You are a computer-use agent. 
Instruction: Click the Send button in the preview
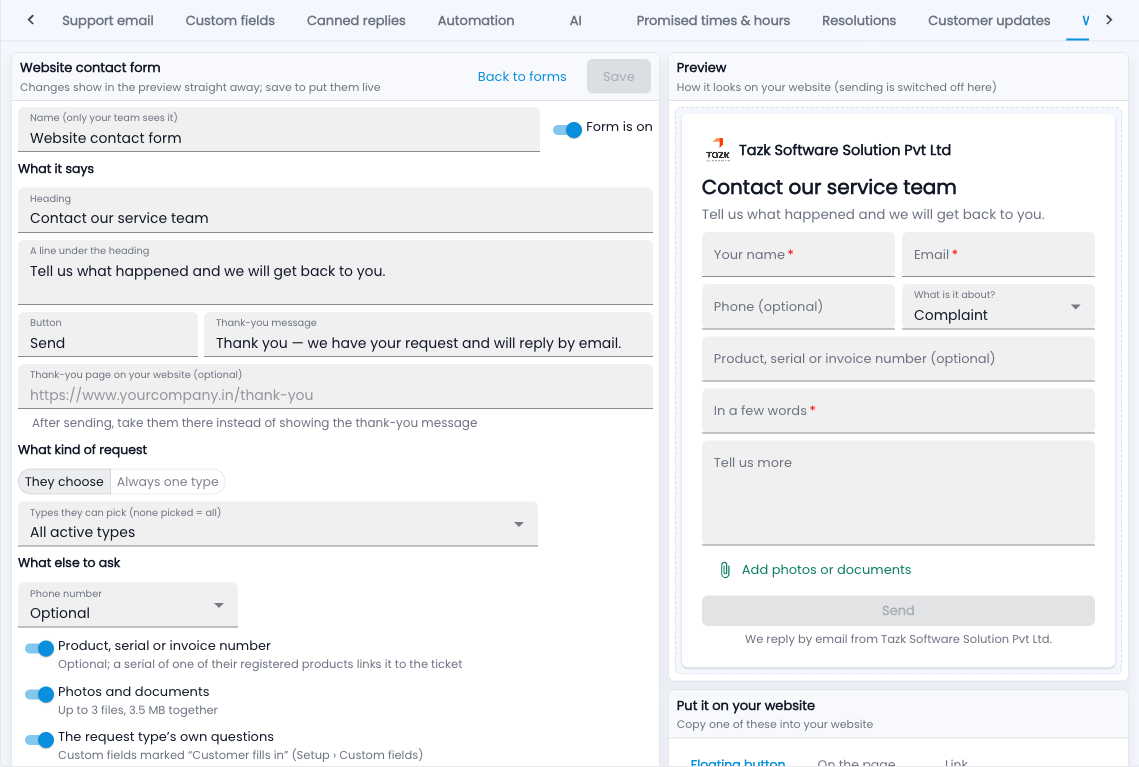(x=898, y=611)
